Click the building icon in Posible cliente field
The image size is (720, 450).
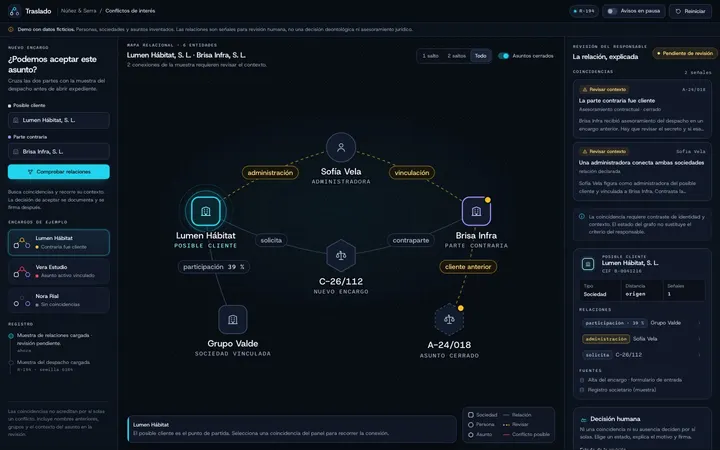[x=16, y=120]
